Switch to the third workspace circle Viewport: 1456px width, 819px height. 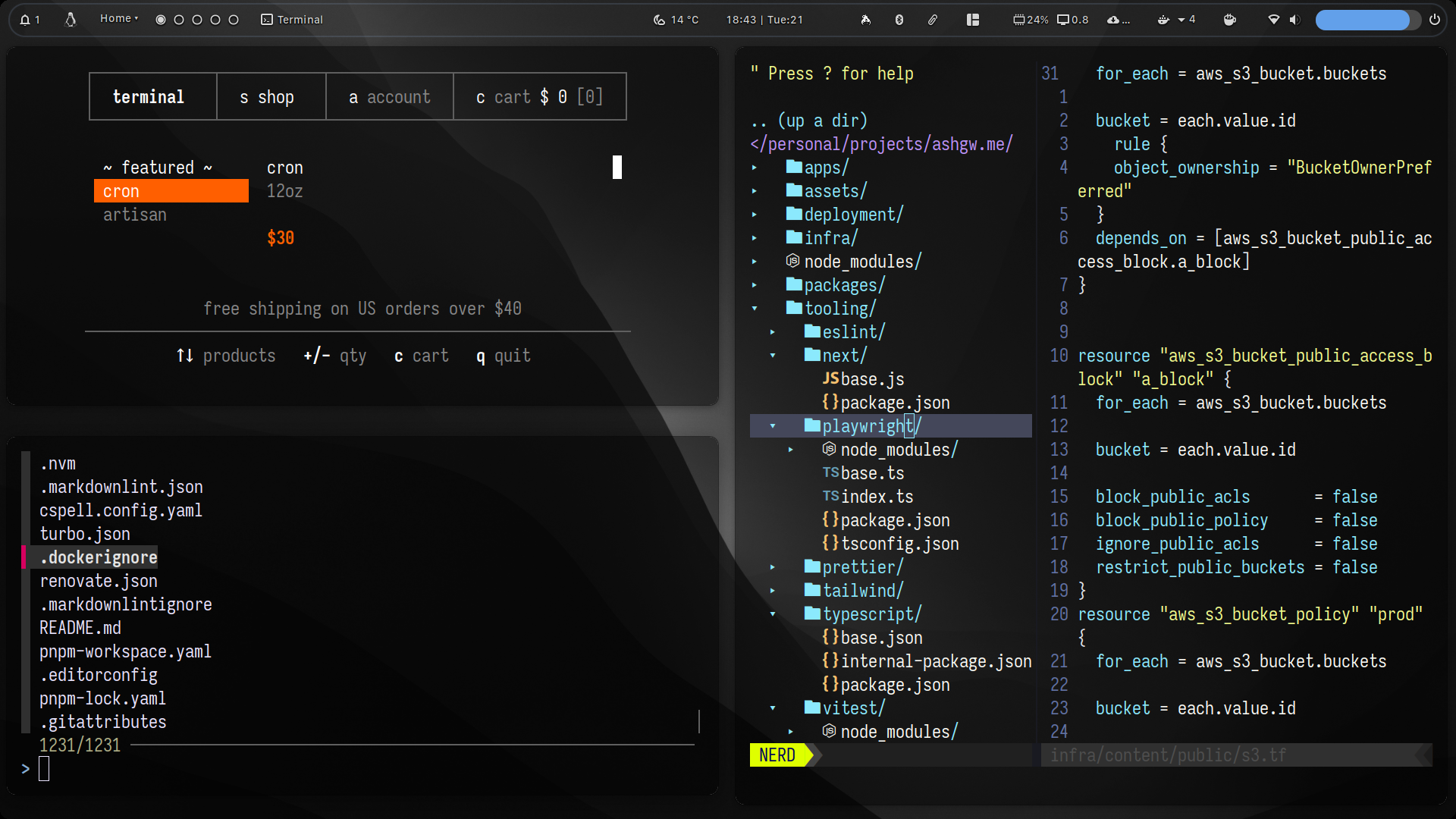pos(197,20)
